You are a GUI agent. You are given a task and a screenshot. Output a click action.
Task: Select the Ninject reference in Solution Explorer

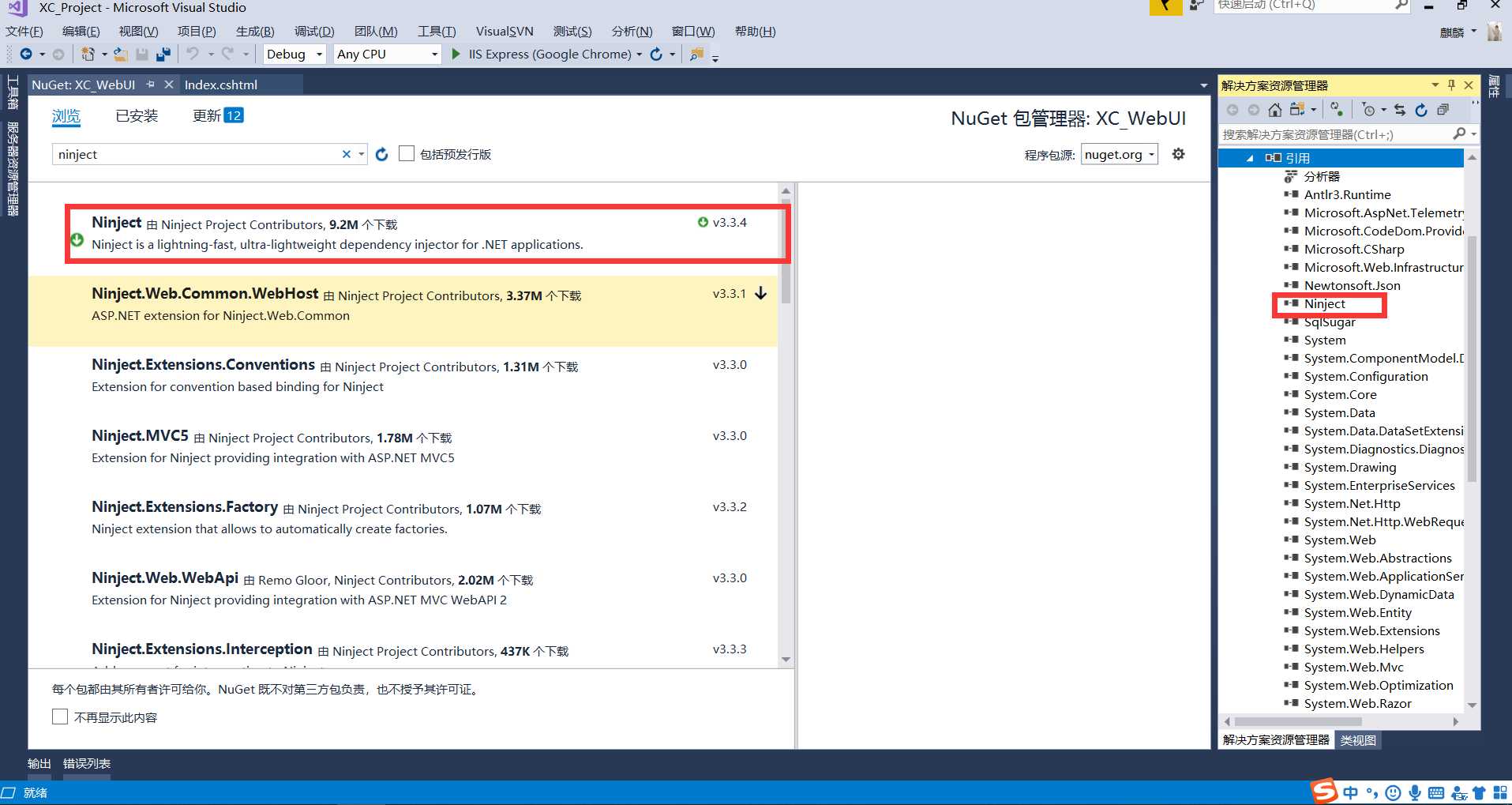tap(1325, 304)
